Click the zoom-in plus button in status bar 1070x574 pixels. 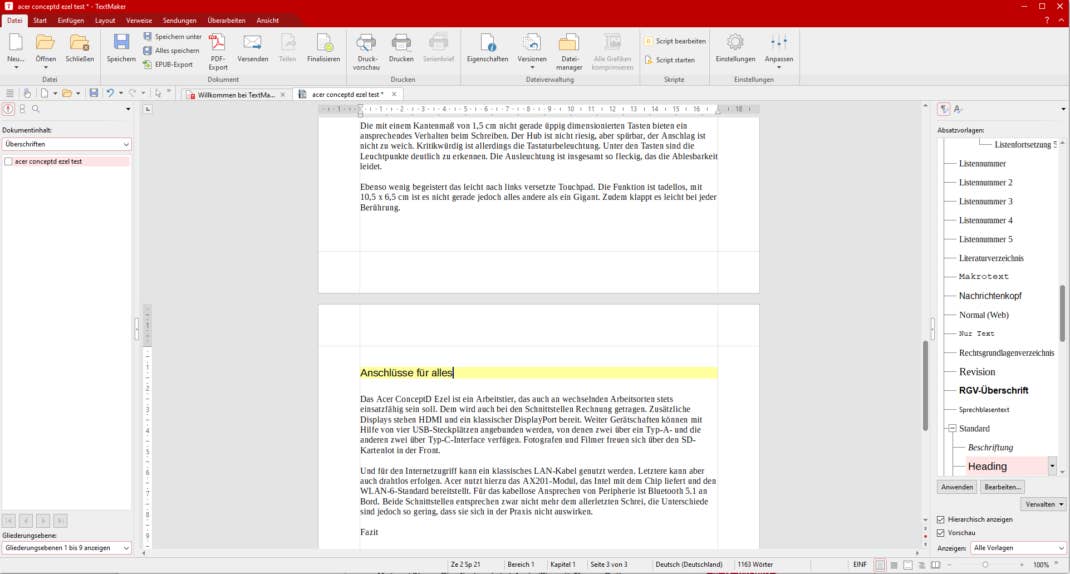click(x=1022, y=565)
